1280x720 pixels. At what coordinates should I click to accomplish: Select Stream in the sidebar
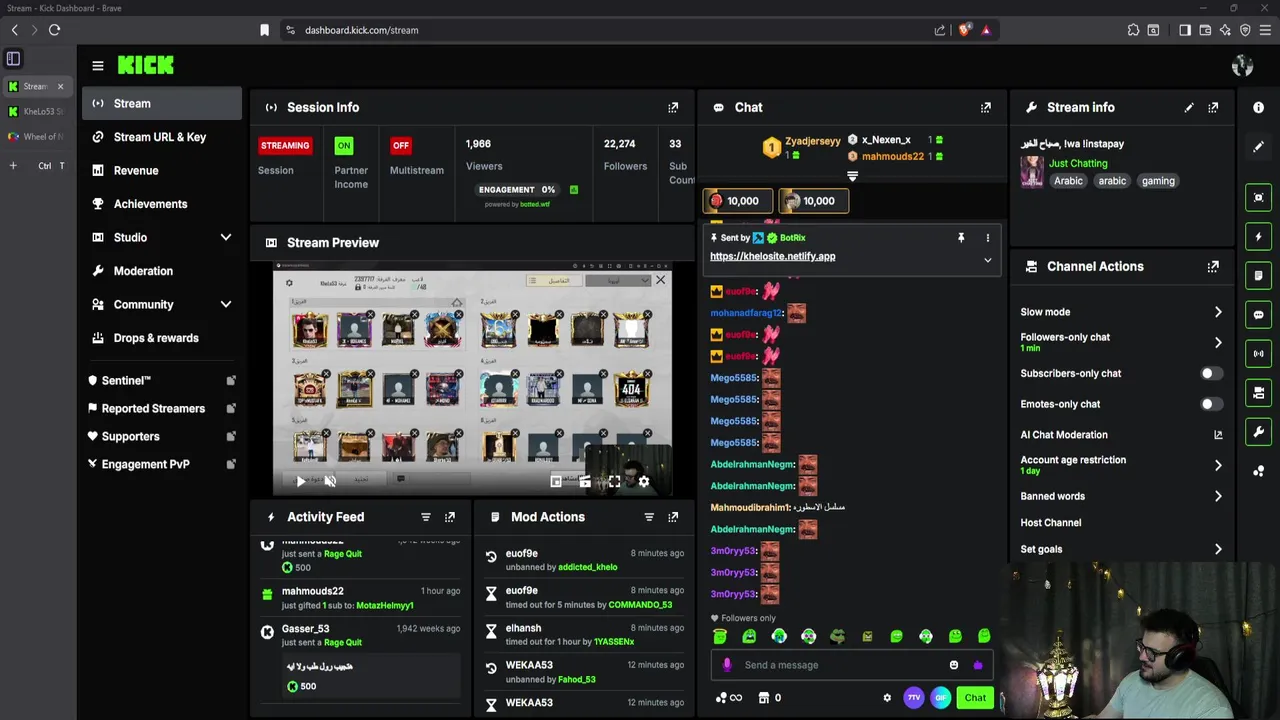point(161,103)
